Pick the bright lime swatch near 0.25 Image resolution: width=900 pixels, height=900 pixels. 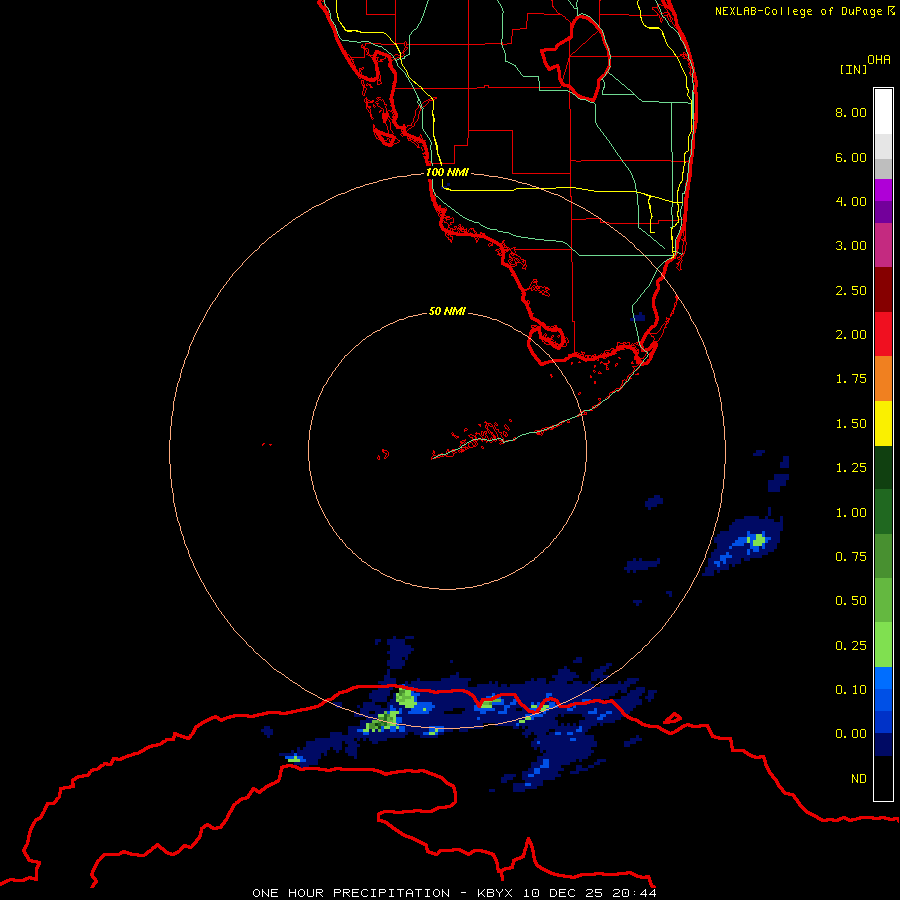(883, 645)
